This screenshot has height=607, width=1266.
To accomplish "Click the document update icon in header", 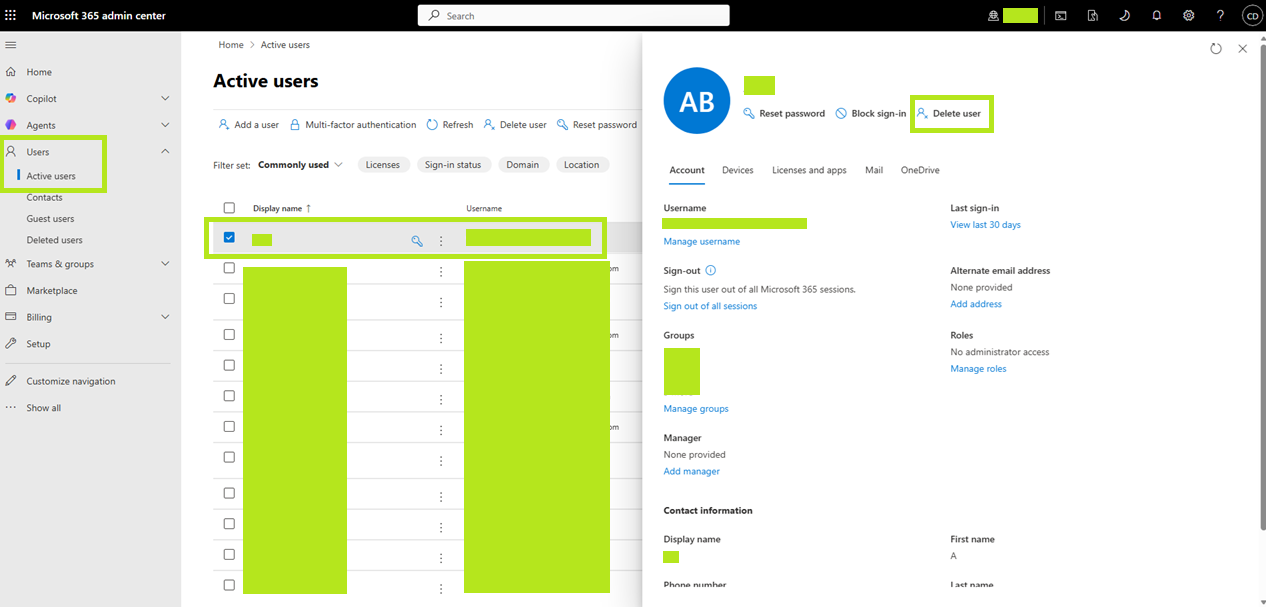I will 1093,16.
